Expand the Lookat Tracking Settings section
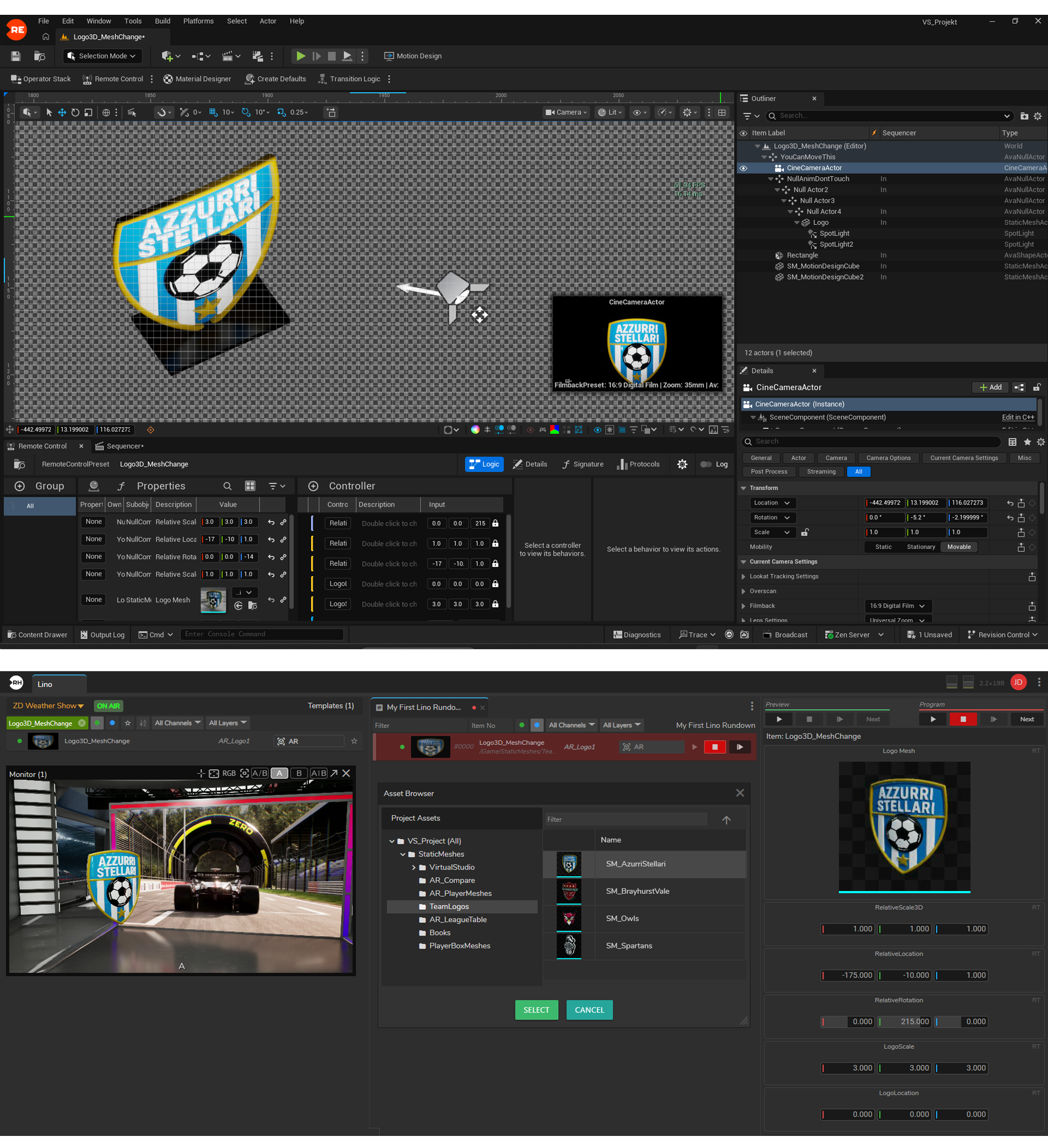The image size is (1048, 1148). tap(744, 577)
